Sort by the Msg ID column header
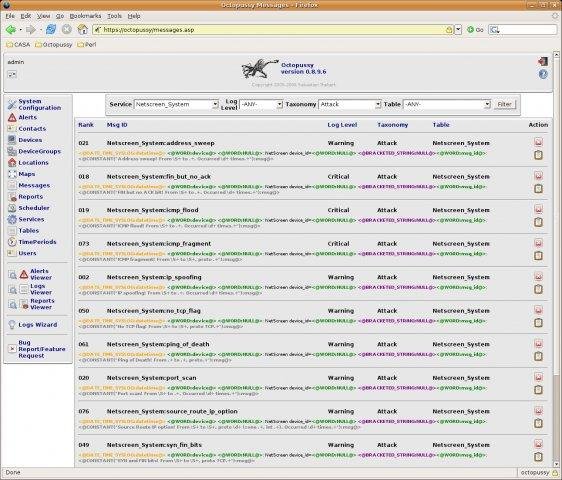The height and width of the screenshot is (480, 562). pyautogui.click(x=117, y=125)
